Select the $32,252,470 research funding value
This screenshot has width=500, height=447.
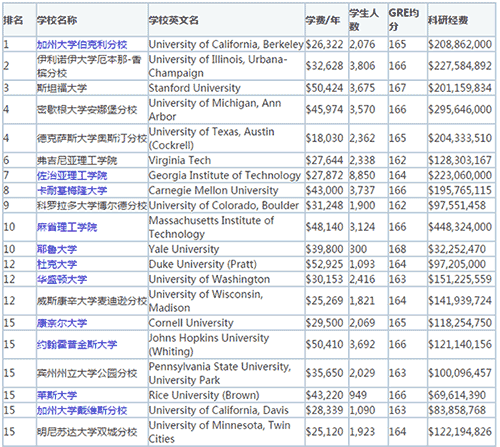457,249
